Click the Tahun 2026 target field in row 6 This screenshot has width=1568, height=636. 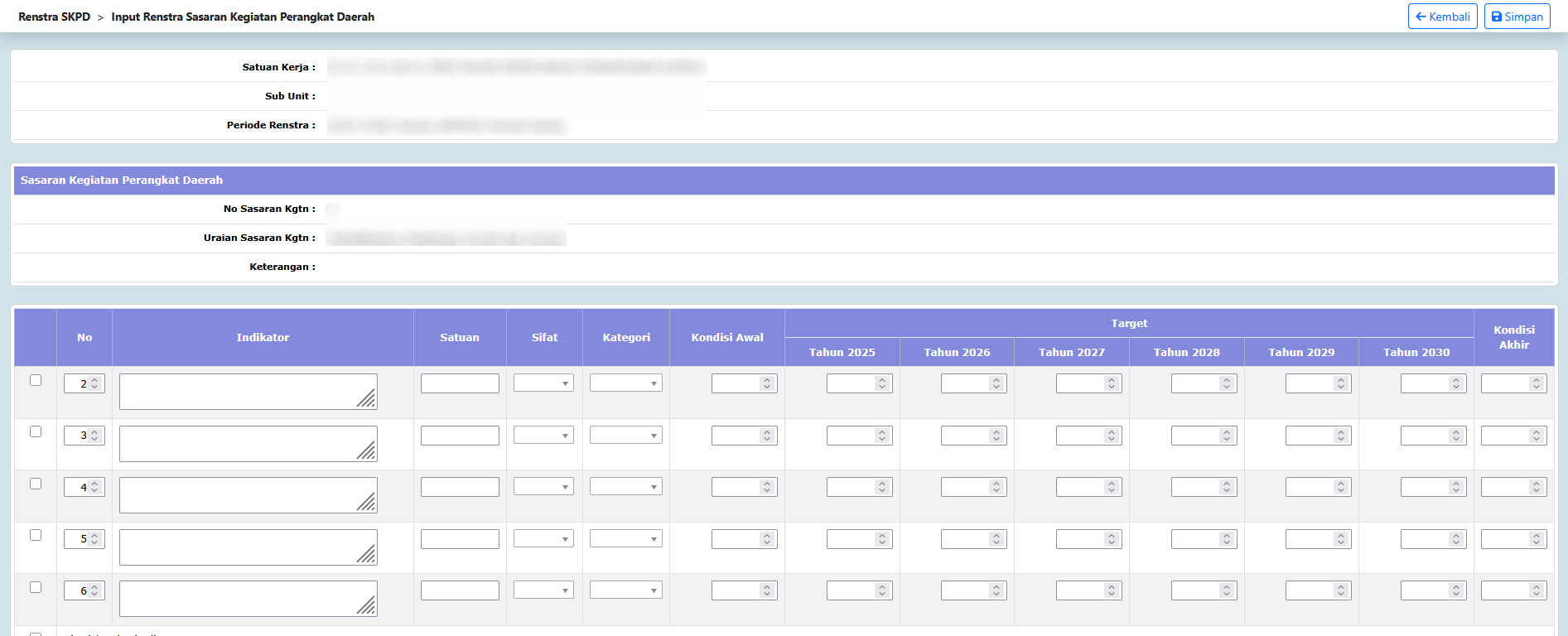click(x=973, y=590)
